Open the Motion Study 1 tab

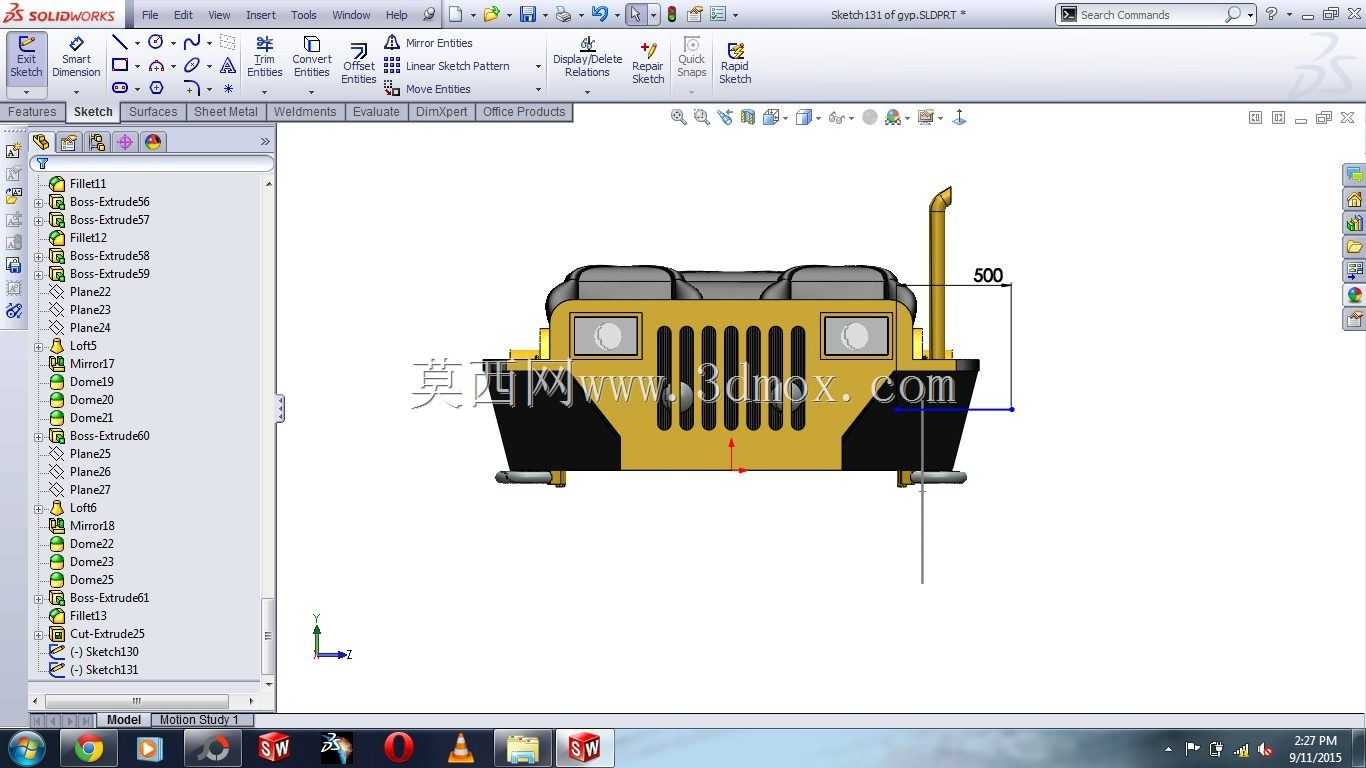coord(199,720)
